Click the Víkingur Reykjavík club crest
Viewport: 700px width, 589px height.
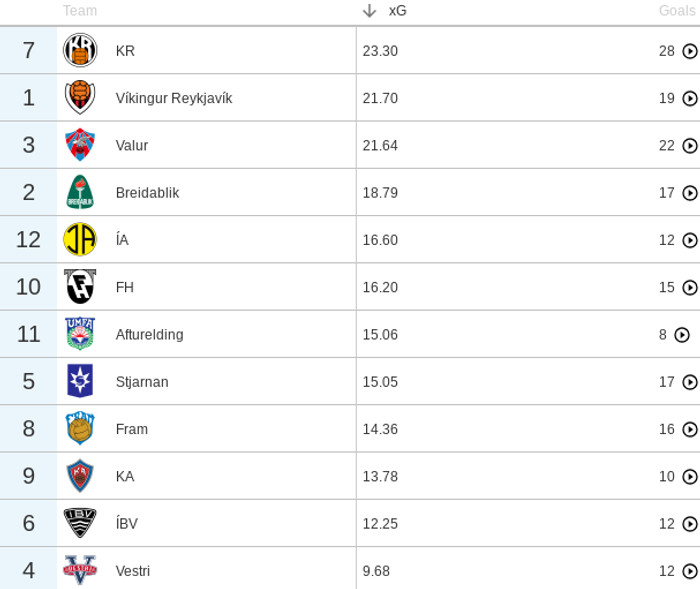80,98
